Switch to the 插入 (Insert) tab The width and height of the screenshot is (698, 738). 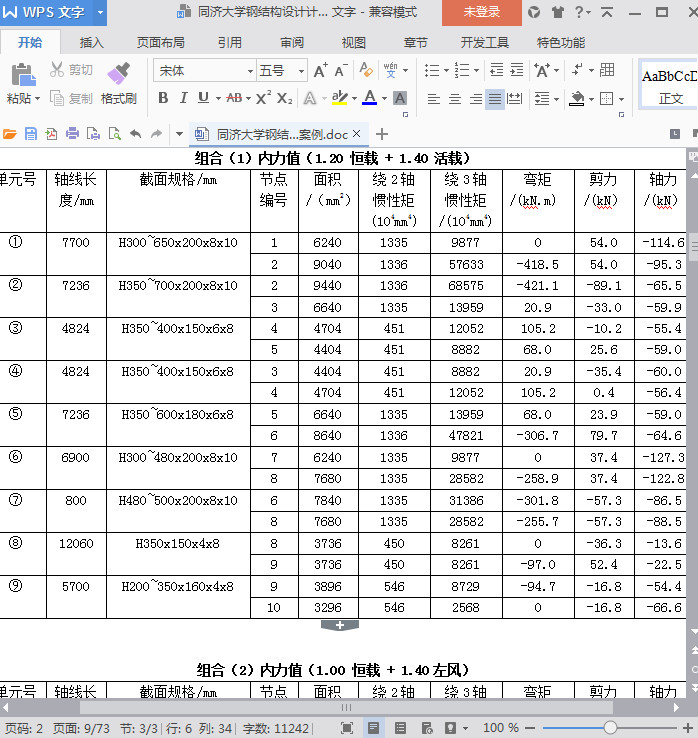click(91, 43)
